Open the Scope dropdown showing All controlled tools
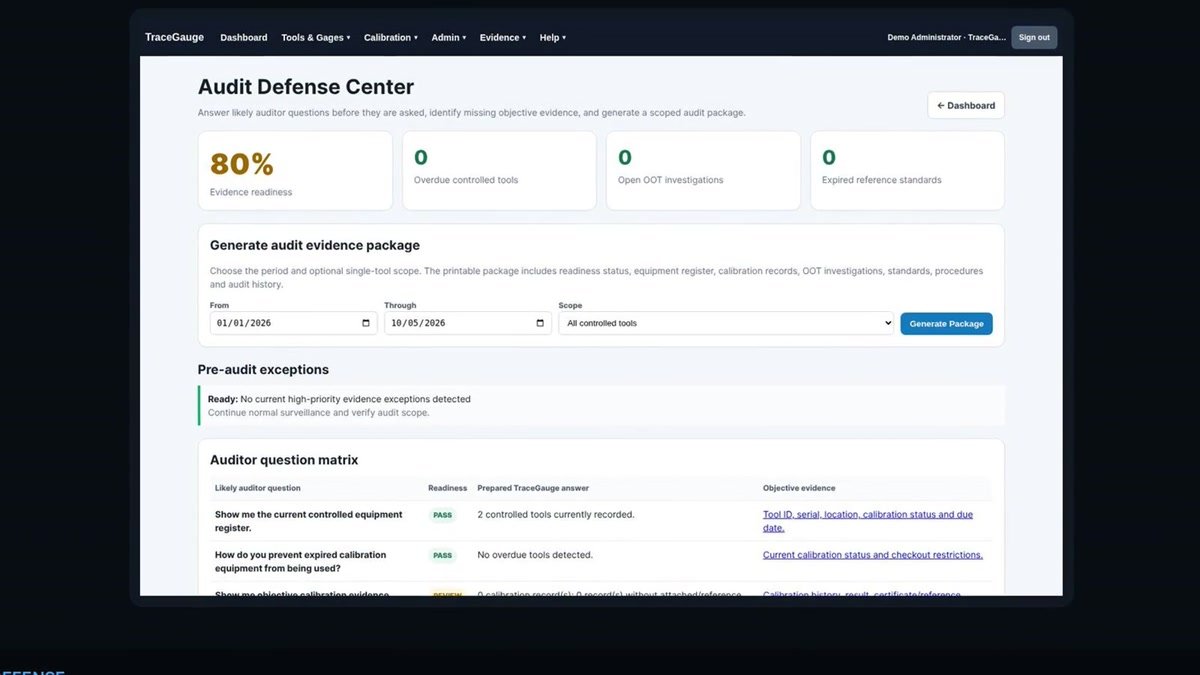 pos(726,323)
